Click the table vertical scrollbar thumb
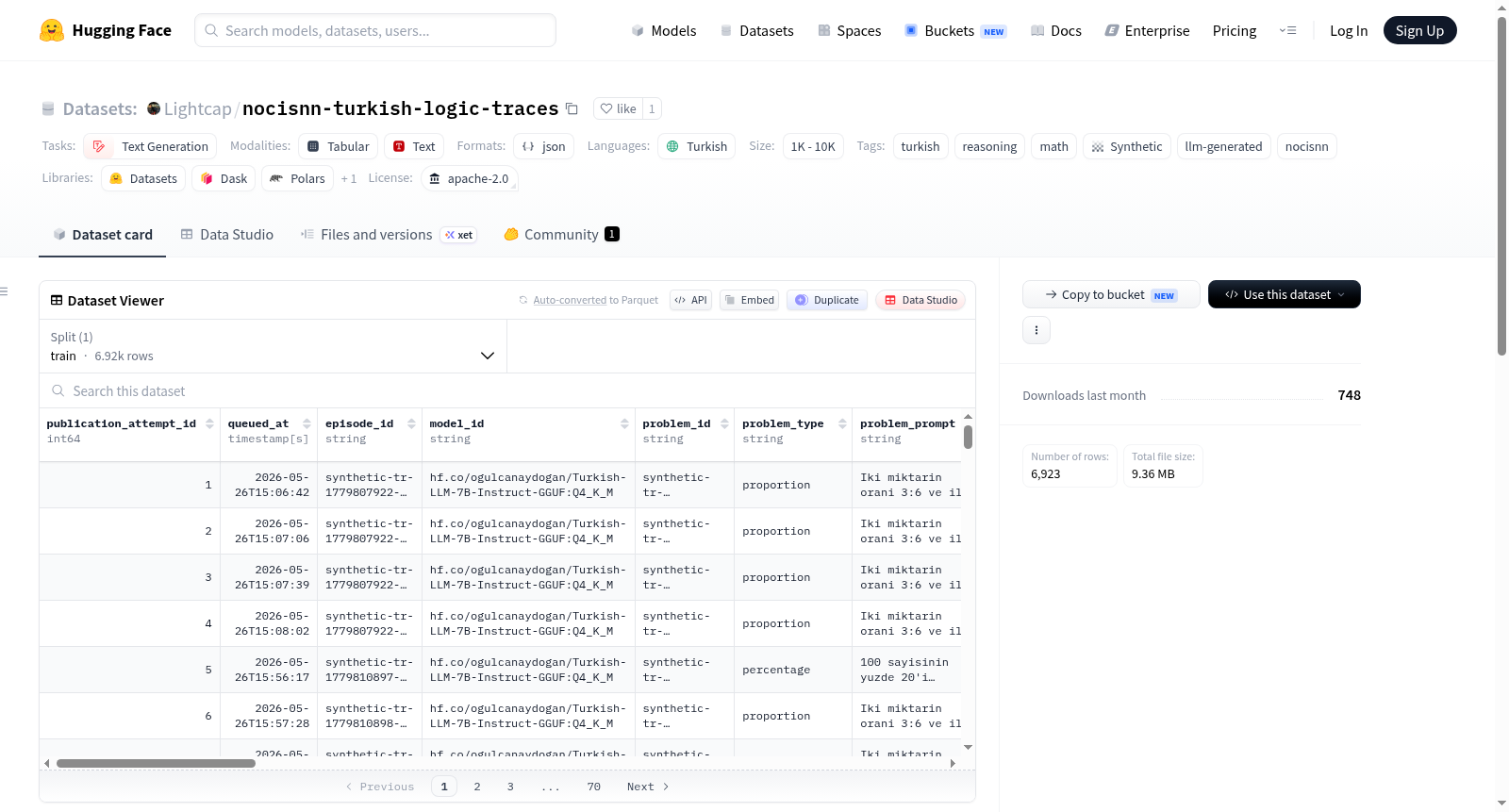This screenshot has height=812, width=1509. click(x=968, y=438)
